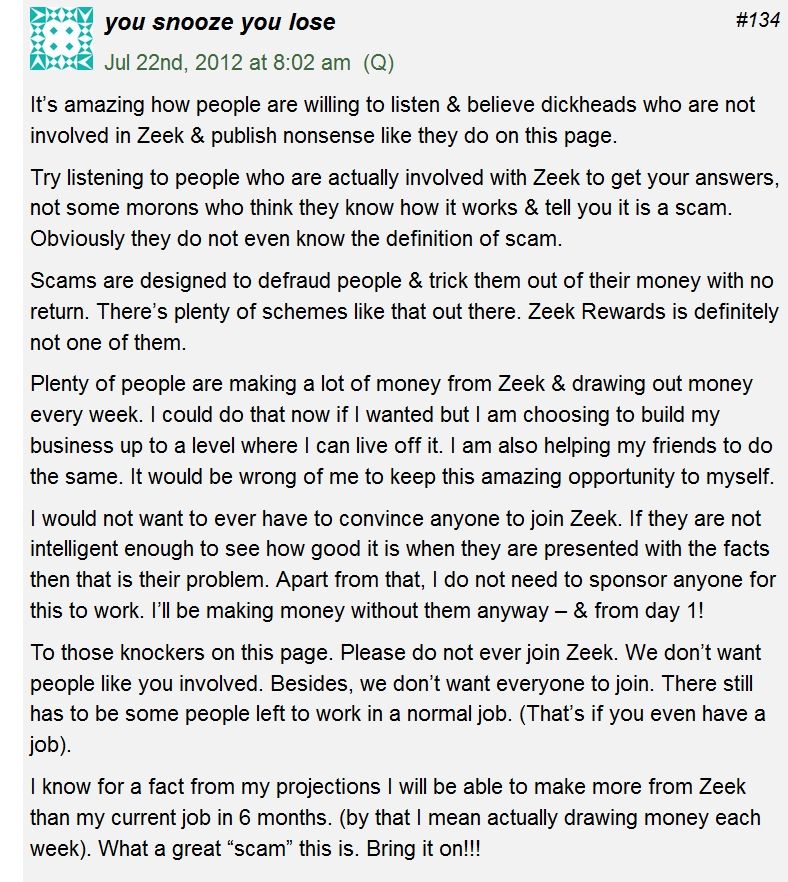The width and height of the screenshot is (788, 882).
Task: Click the paragraph starting 'I know for a fact'
Action: coord(395,817)
